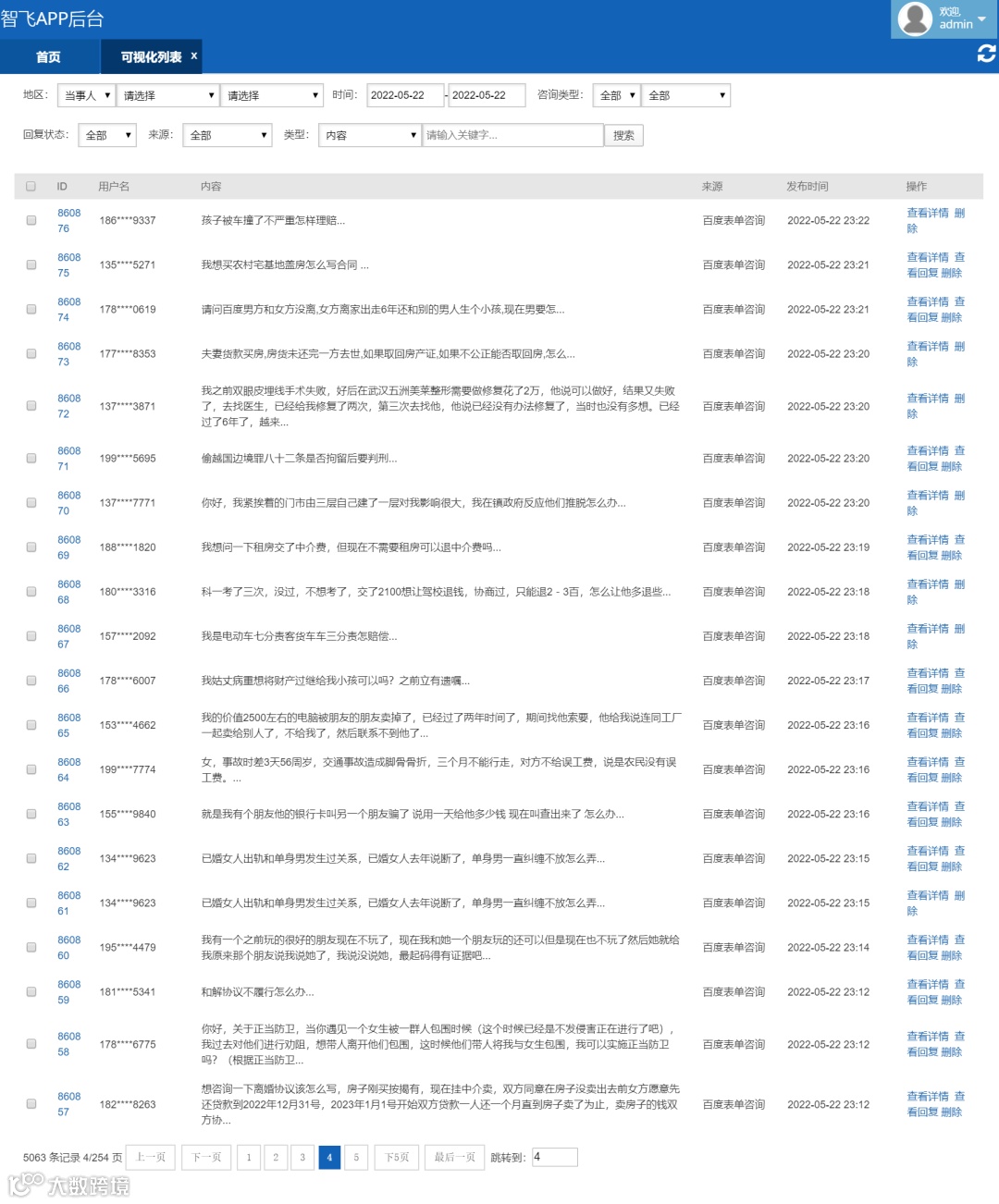Open the 类型 内容 dropdown

(x=370, y=135)
